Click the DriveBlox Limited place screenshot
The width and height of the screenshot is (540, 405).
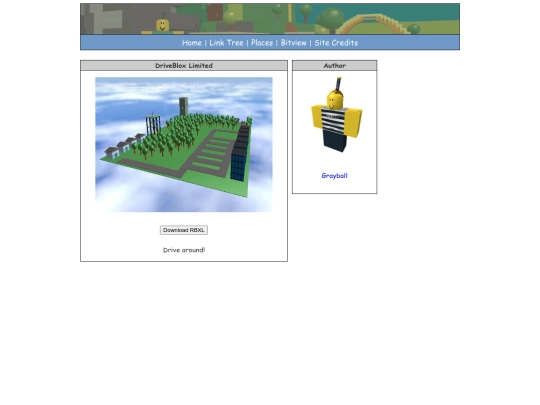(184, 145)
